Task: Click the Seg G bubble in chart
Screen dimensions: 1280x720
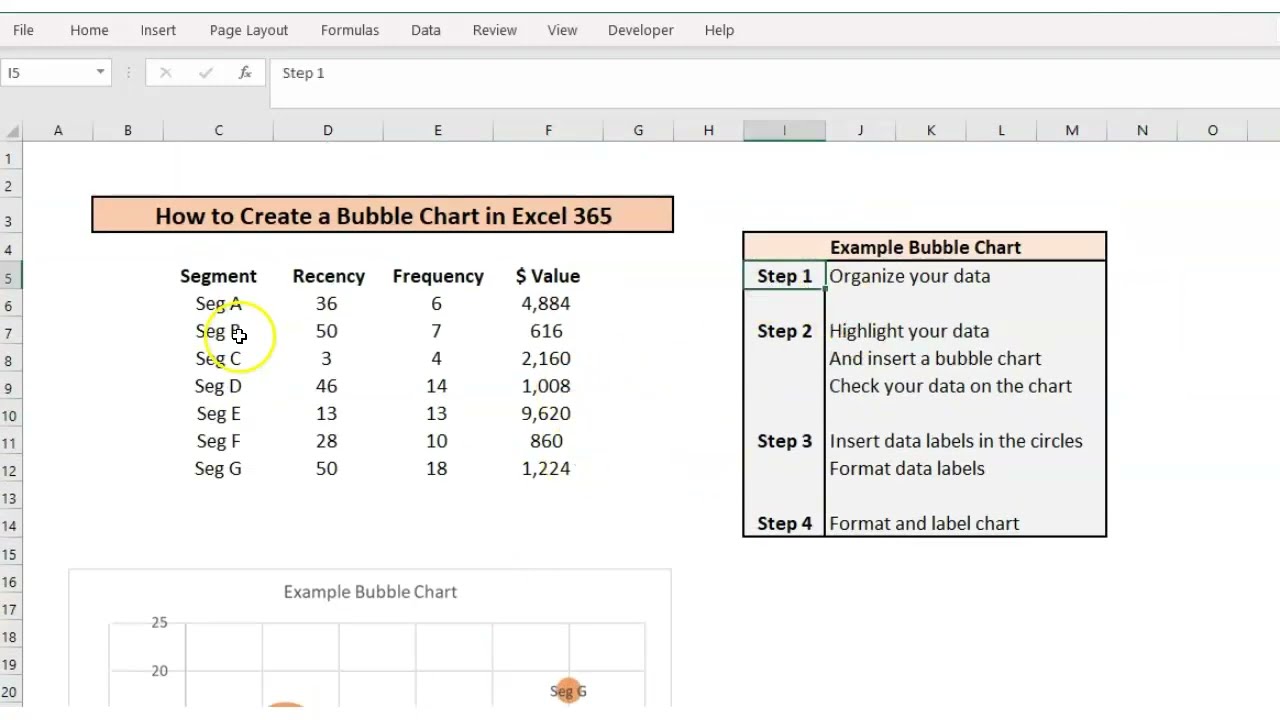Action: (x=568, y=690)
